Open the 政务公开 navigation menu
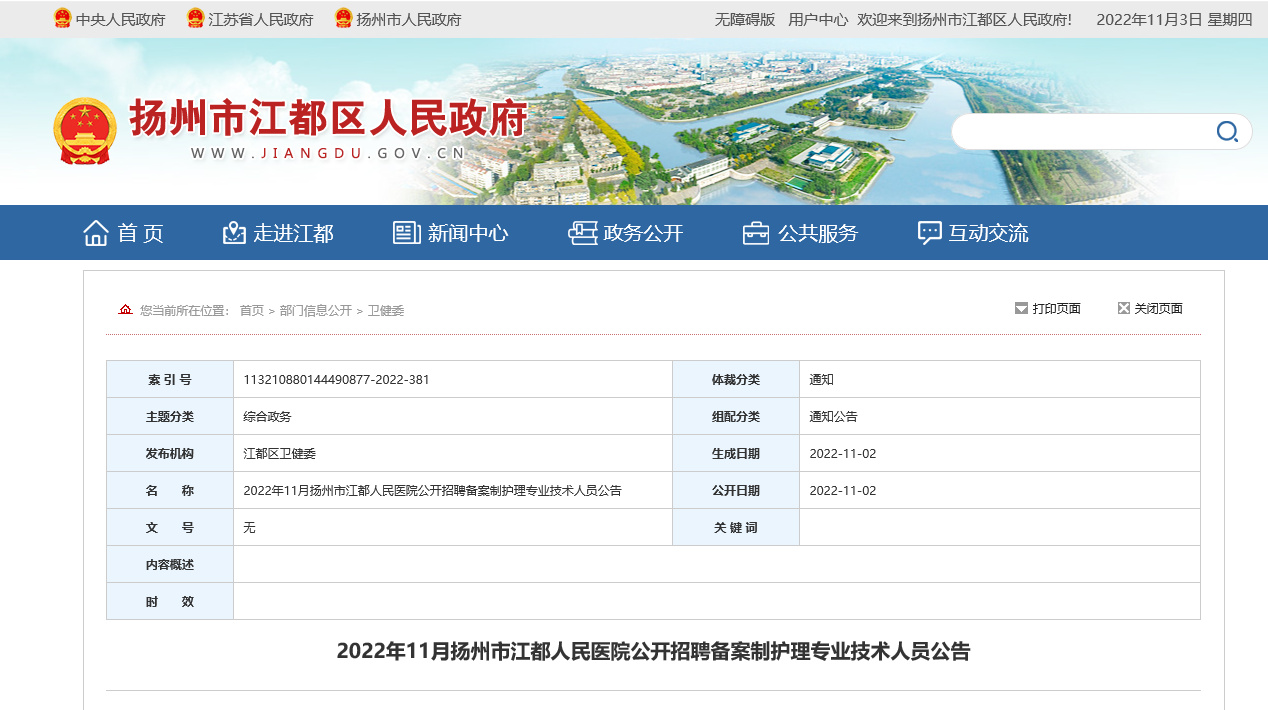 pyautogui.click(x=643, y=233)
